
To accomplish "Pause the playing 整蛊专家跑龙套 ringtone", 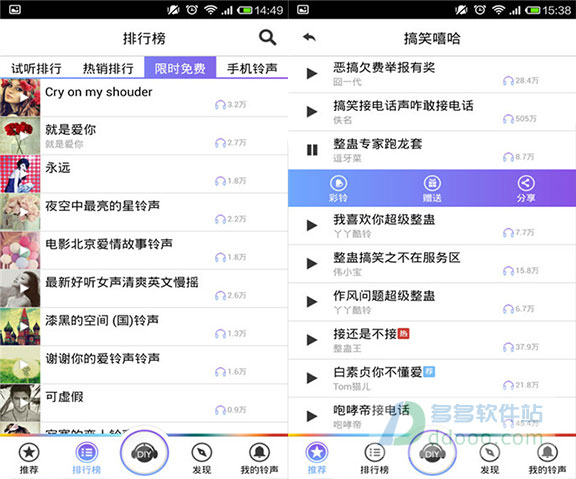I will click(312, 150).
